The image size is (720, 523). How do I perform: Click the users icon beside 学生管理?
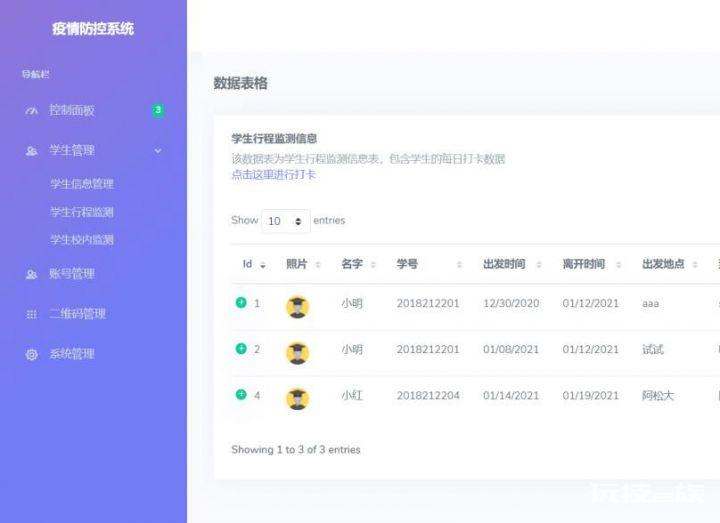(x=31, y=151)
